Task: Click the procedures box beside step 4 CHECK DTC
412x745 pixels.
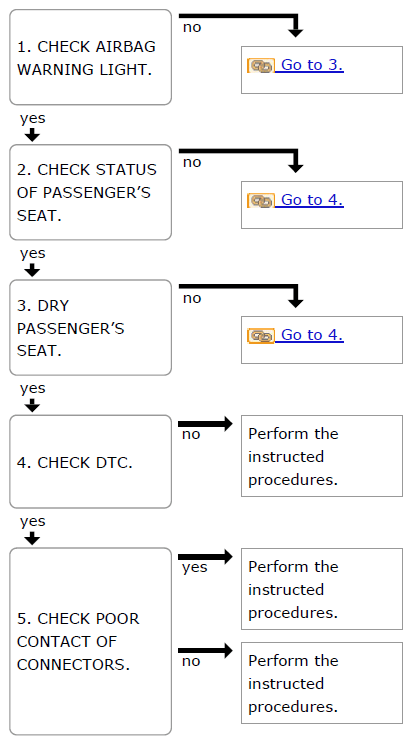Action: tap(322, 456)
